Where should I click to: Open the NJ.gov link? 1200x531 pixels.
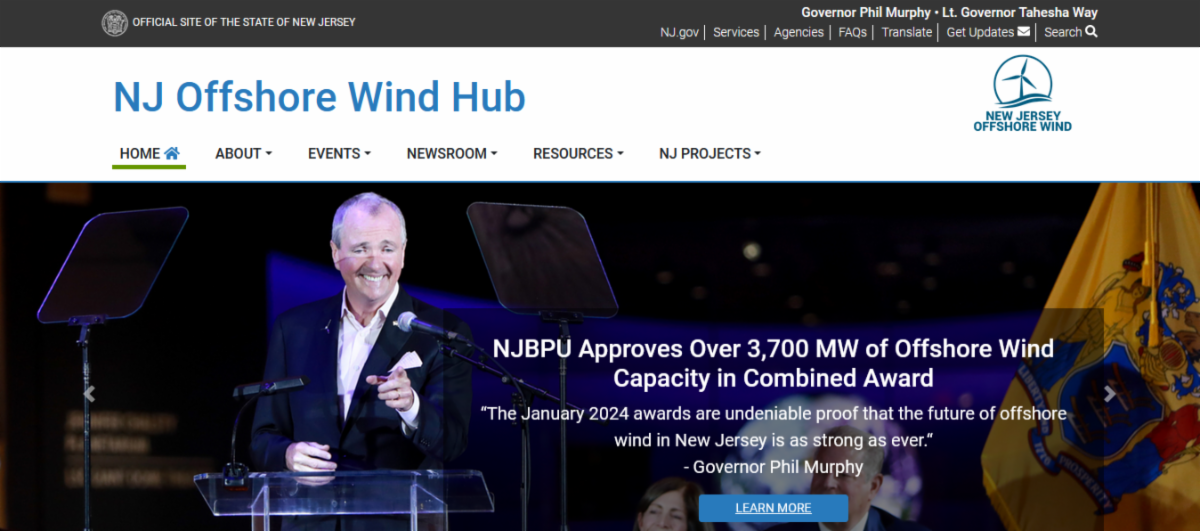pyautogui.click(x=679, y=32)
